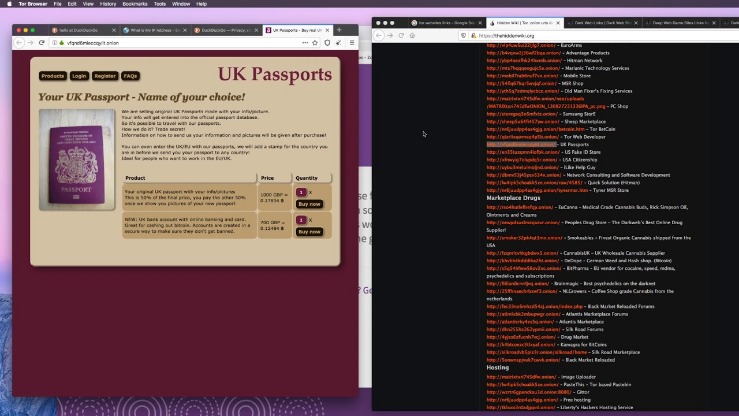
Task: Click the green onion circuit icon
Action: click(x=61, y=43)
